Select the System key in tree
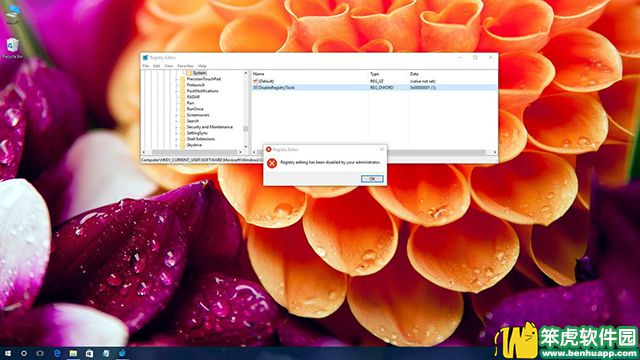The height and width of the screenshot is (360, 640). pyautogui.click(x=200, y=73)
